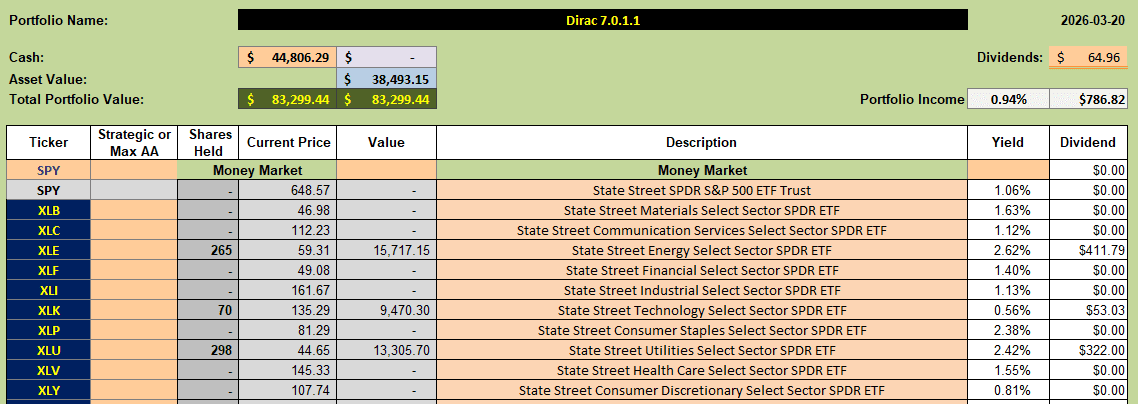Click the XLE shares held 265 cell
The height and width of the screenshot is (404, 1138).
click(x=209, y=251)
